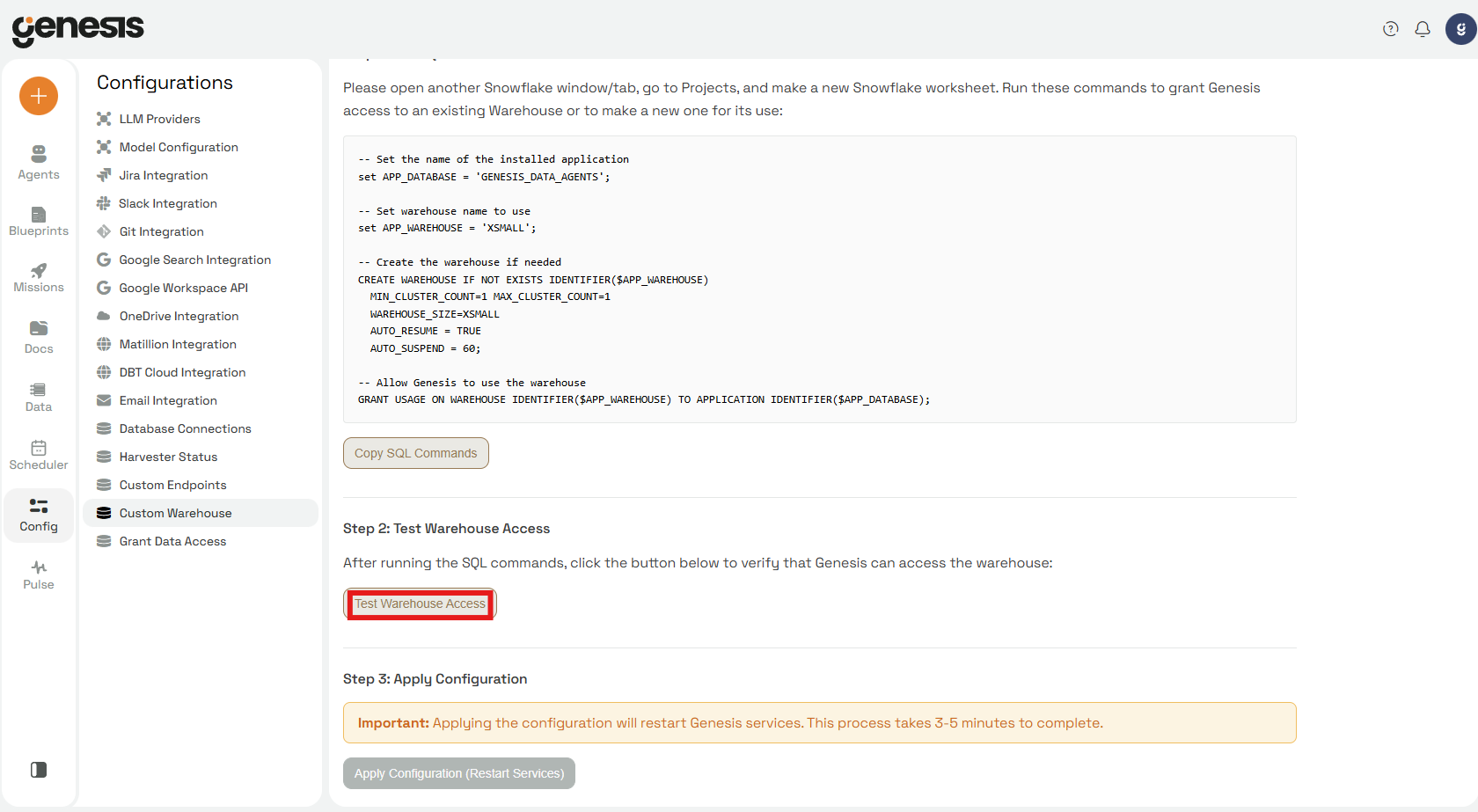Click the orange plus new button
The height and width of the screenshot is (812, 1478).
(39, 95)
